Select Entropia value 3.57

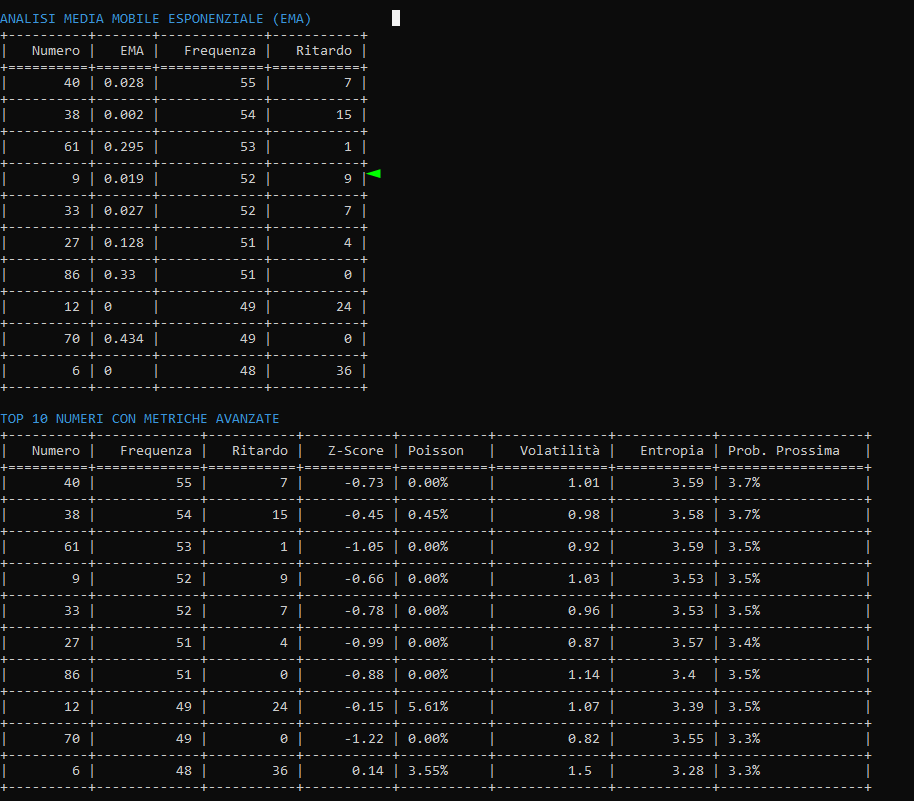(x=688, y=643)
